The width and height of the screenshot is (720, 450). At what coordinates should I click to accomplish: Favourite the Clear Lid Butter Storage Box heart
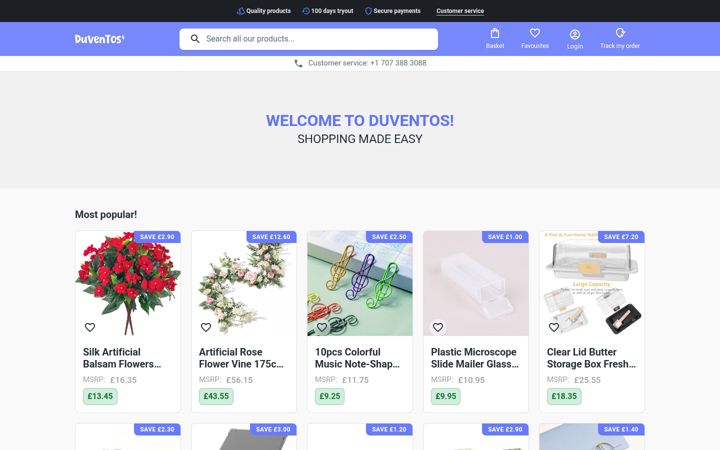tap(554, 327)
